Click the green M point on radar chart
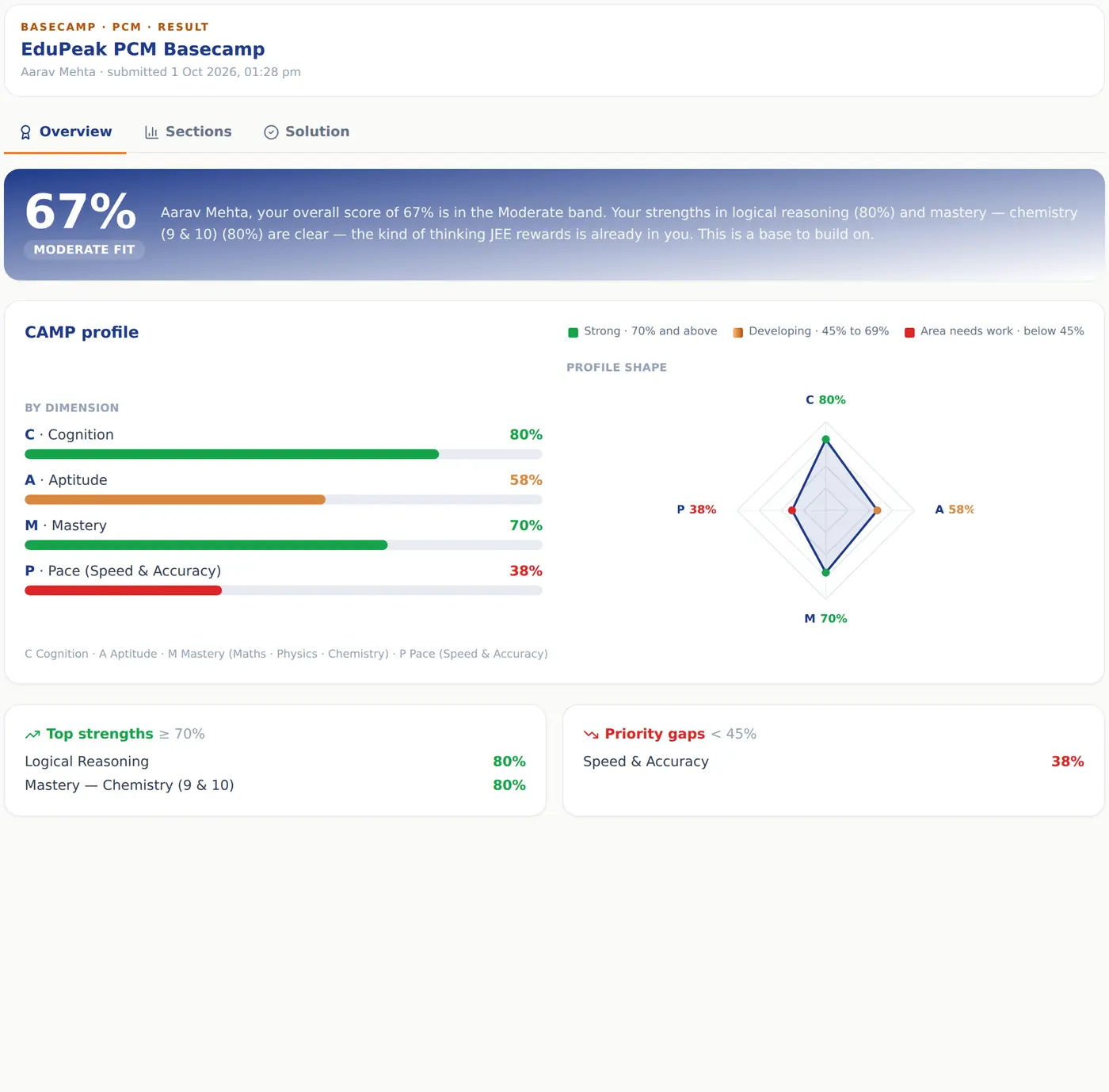 (x=826, y=572)
